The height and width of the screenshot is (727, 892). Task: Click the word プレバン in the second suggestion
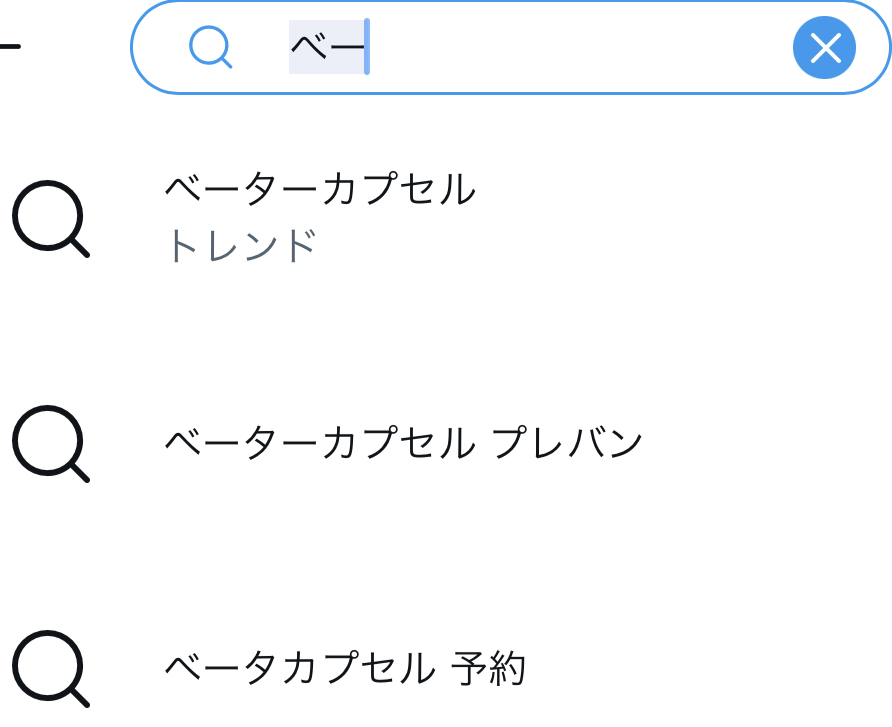568,443
